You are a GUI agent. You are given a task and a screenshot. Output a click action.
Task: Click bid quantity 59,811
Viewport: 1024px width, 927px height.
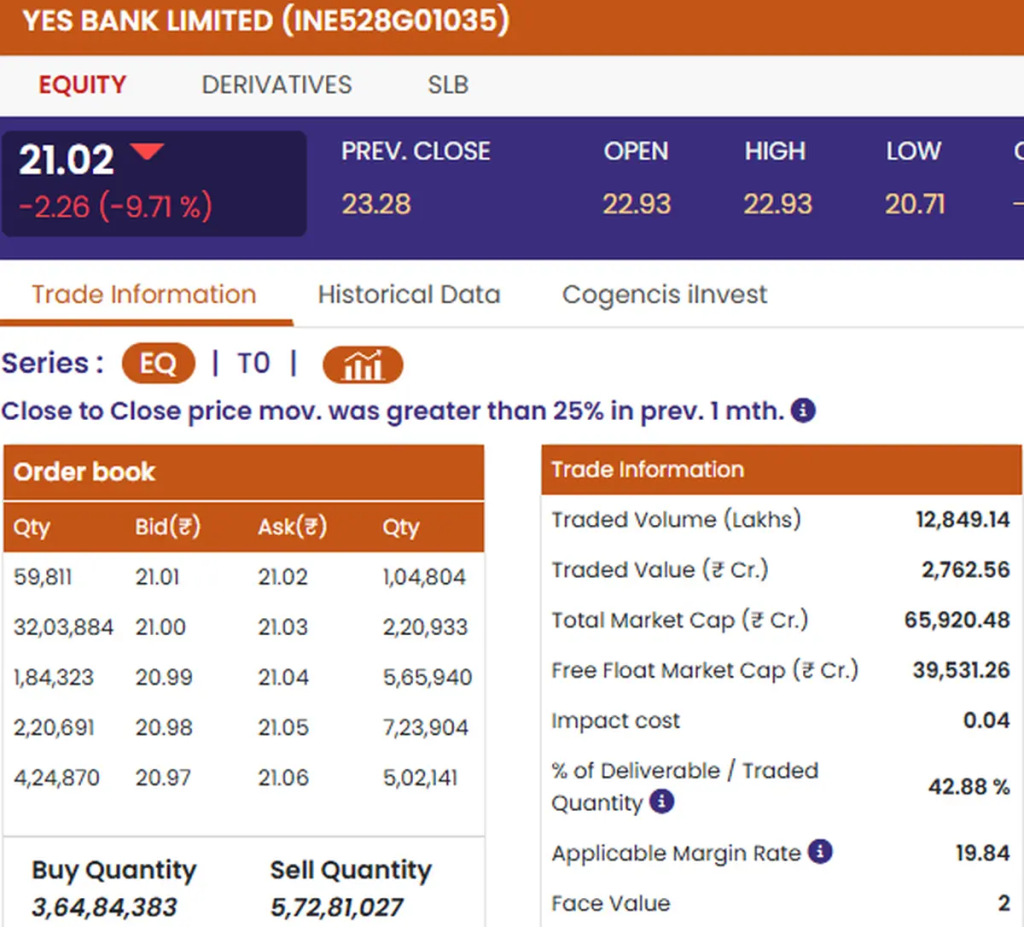pos(43,577)
